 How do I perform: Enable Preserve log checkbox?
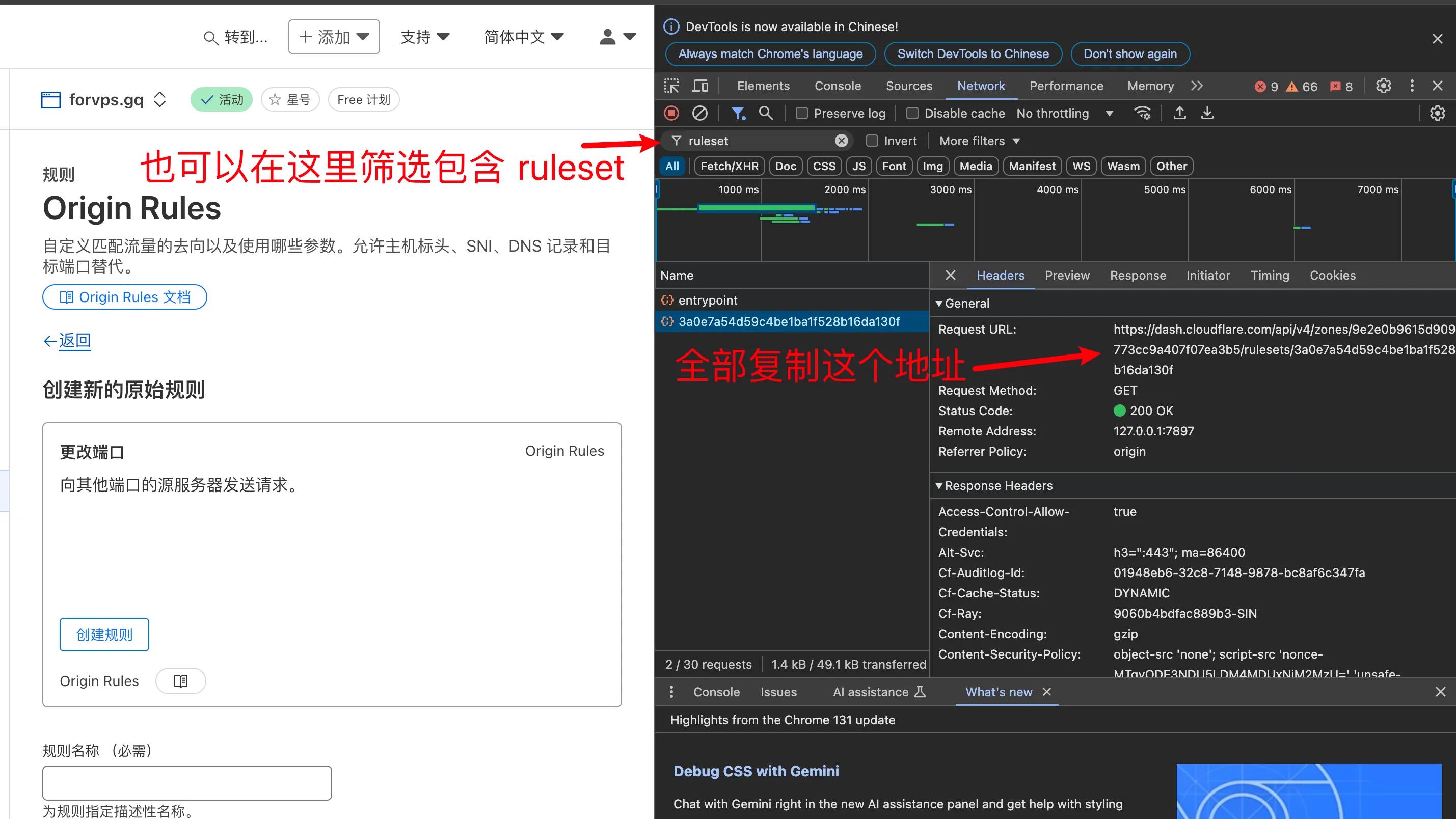pyautogui.click(x=801, y=113)
